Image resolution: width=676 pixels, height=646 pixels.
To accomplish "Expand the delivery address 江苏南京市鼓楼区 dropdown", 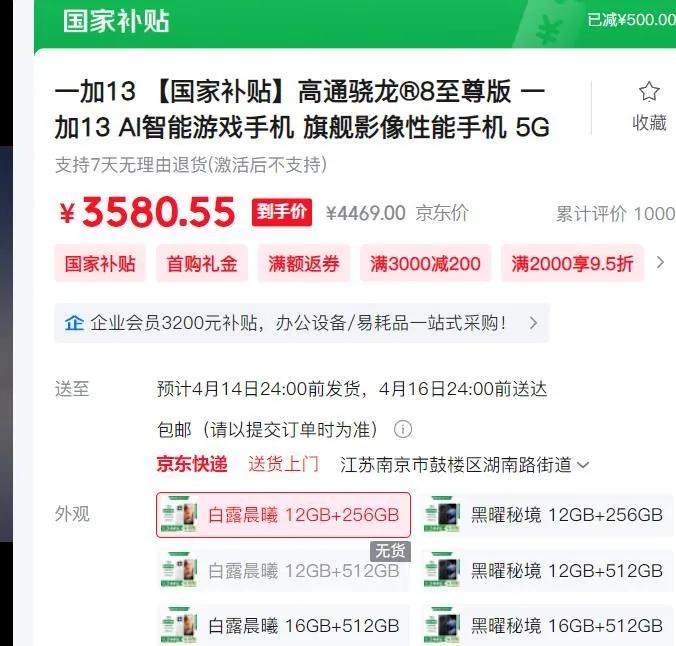I will pos(464,465).
